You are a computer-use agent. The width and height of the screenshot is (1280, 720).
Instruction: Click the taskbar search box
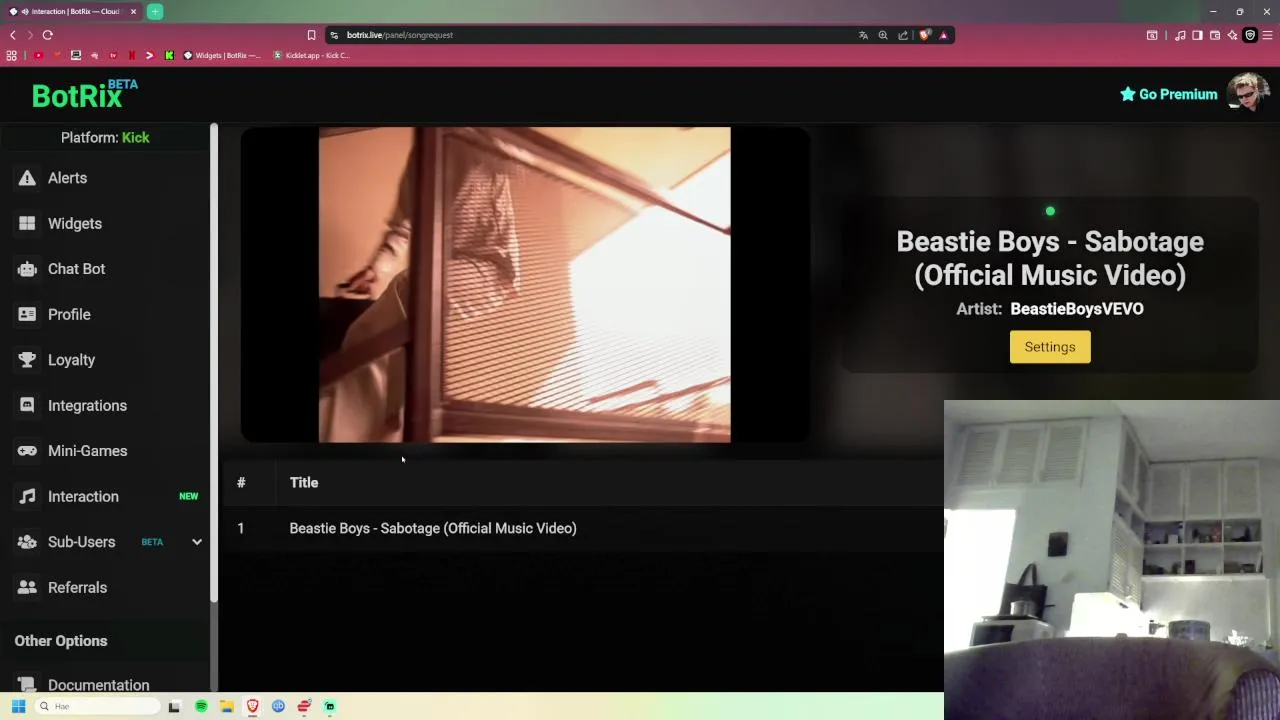click(97, 706)
